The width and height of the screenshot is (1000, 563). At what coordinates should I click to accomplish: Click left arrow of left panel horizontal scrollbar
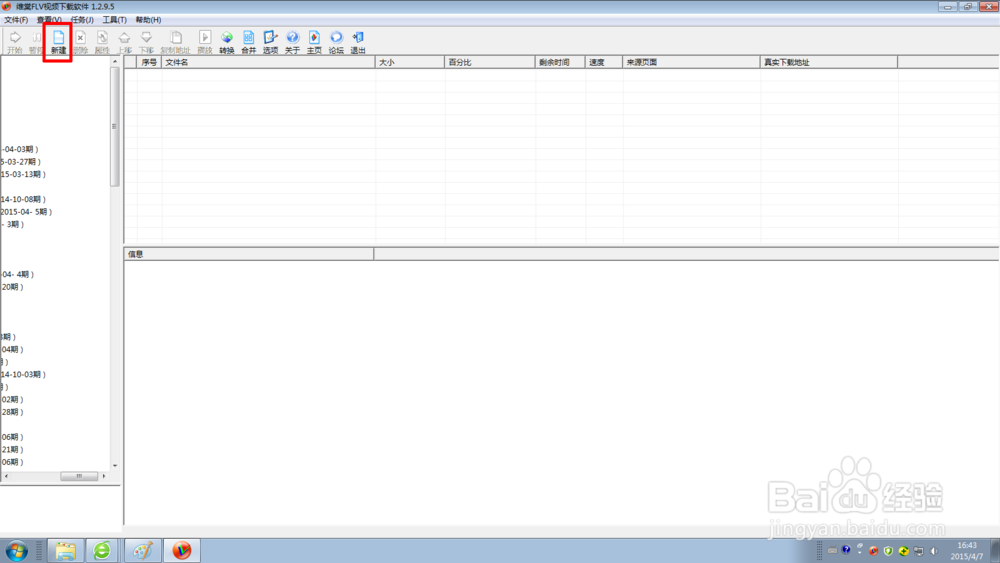pyautogui.click(x=6, y=476)
